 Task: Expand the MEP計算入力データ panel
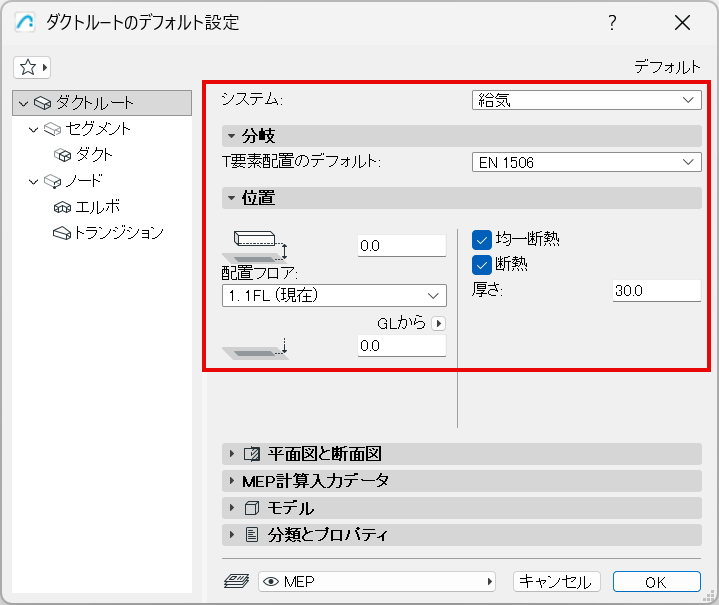pyautogui.click(x=232, y=481)
